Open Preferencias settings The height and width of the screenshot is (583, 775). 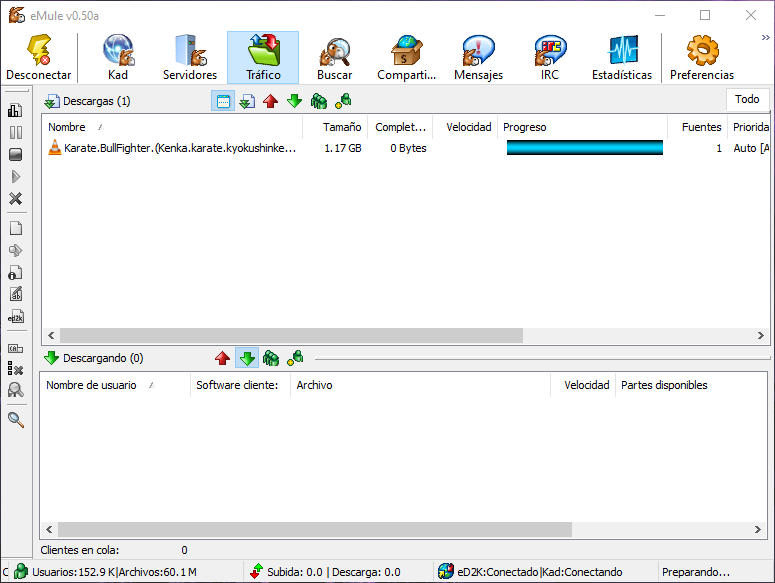coord(702,57)
